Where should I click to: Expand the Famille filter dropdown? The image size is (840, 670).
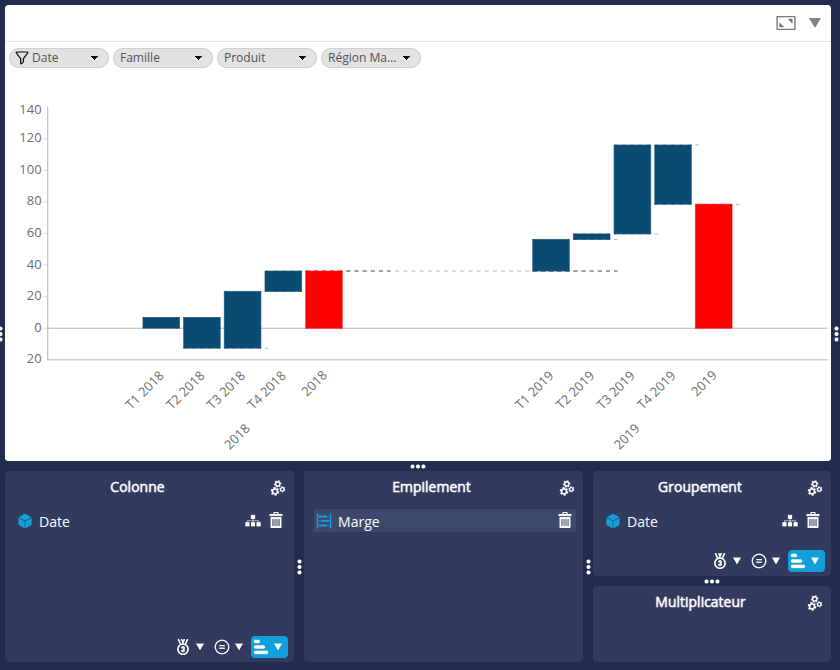[x=163, y=58]
